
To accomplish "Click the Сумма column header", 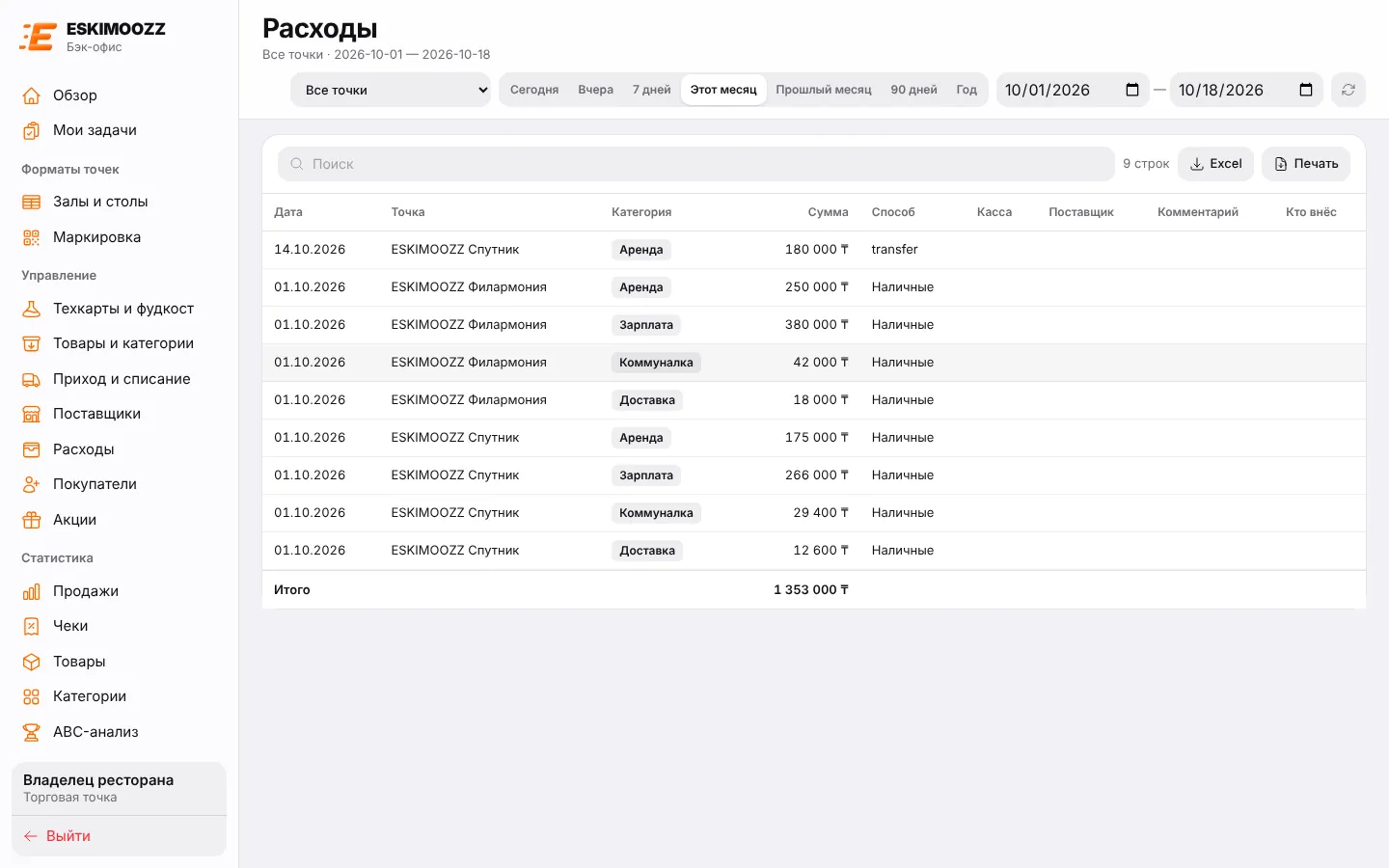I will [x=829, y=212].
